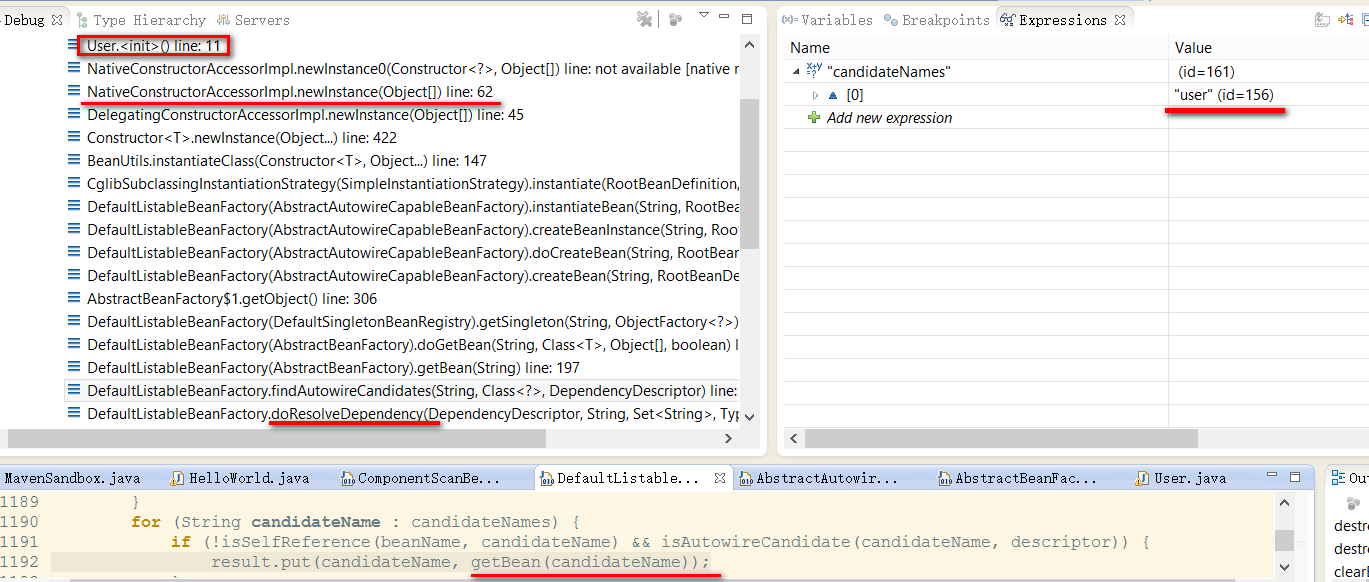Click the watch expression icon beside "candidateNames"
Screen dimensions: 1369x582
[x=813, y=71]
